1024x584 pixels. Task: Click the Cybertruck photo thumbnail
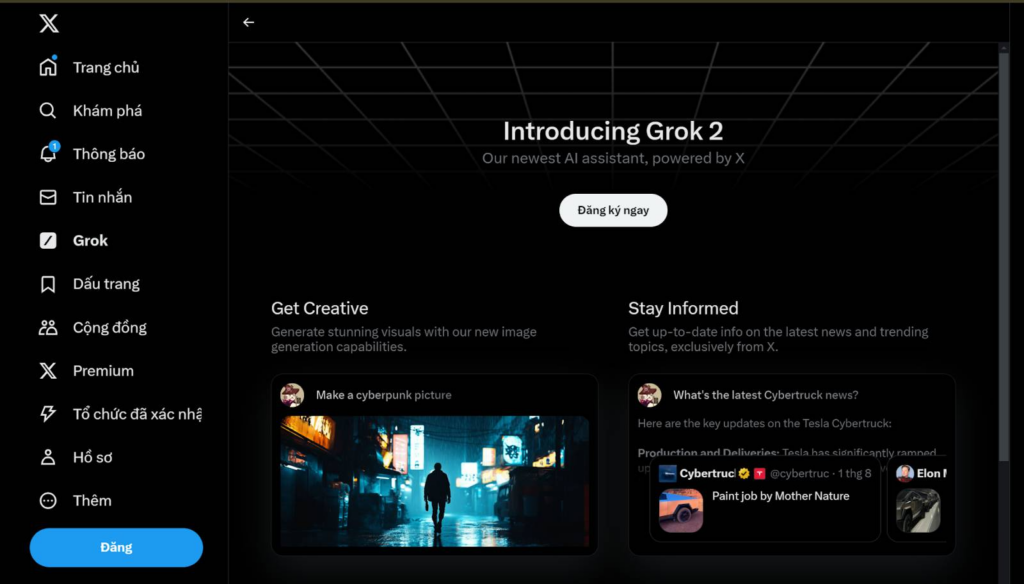[680, 511]
